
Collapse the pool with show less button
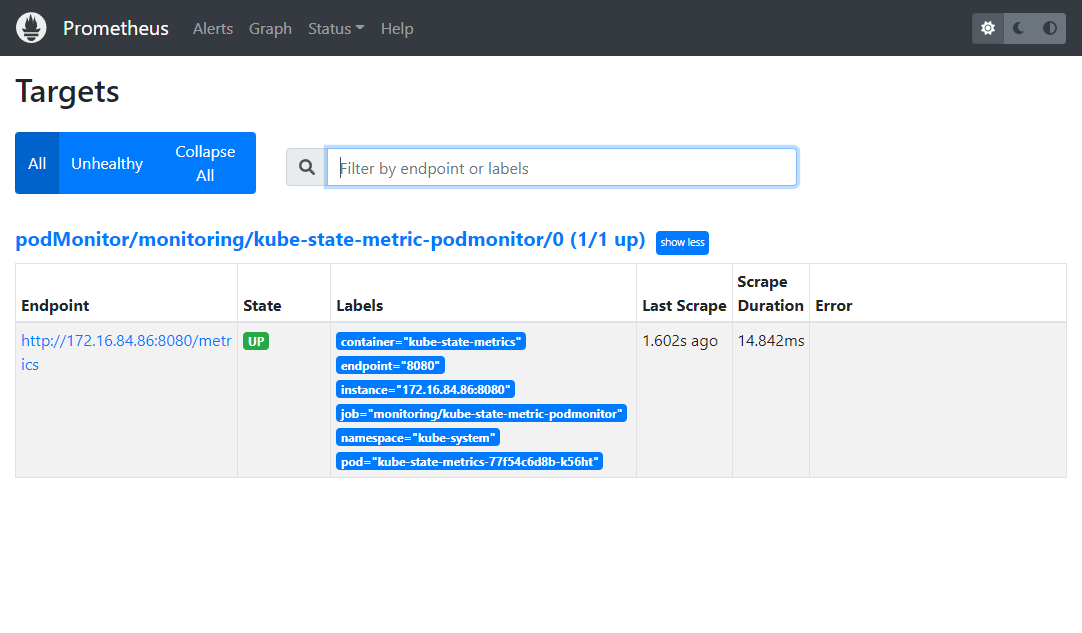point(682,242)
